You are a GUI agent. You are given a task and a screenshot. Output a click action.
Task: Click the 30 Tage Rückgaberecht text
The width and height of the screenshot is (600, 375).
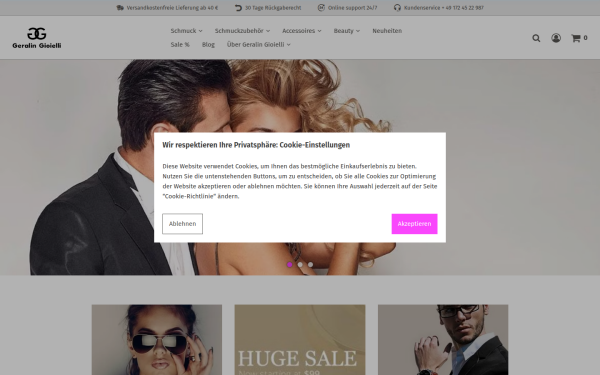point(273,8)
